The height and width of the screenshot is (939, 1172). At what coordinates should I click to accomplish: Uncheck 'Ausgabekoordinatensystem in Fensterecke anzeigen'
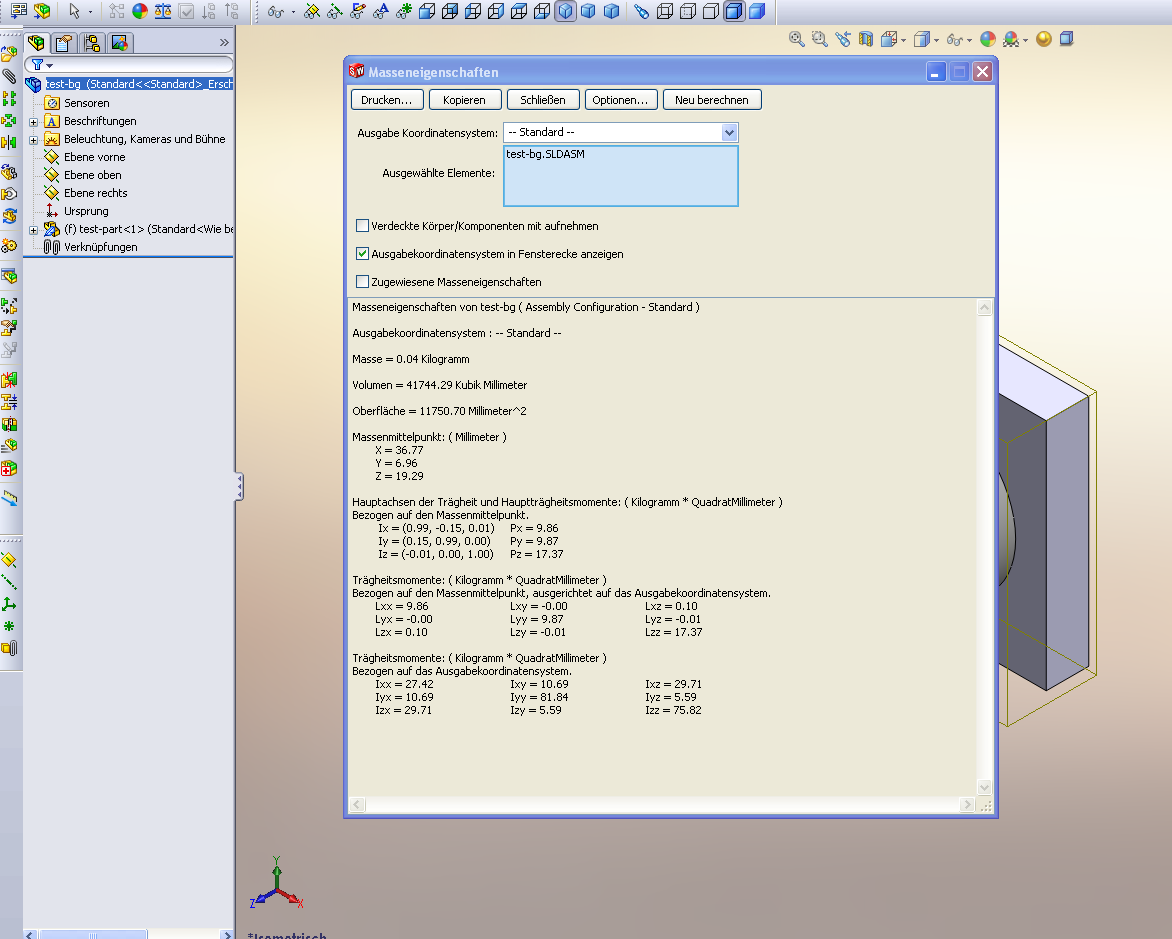[x=363, y=254]
